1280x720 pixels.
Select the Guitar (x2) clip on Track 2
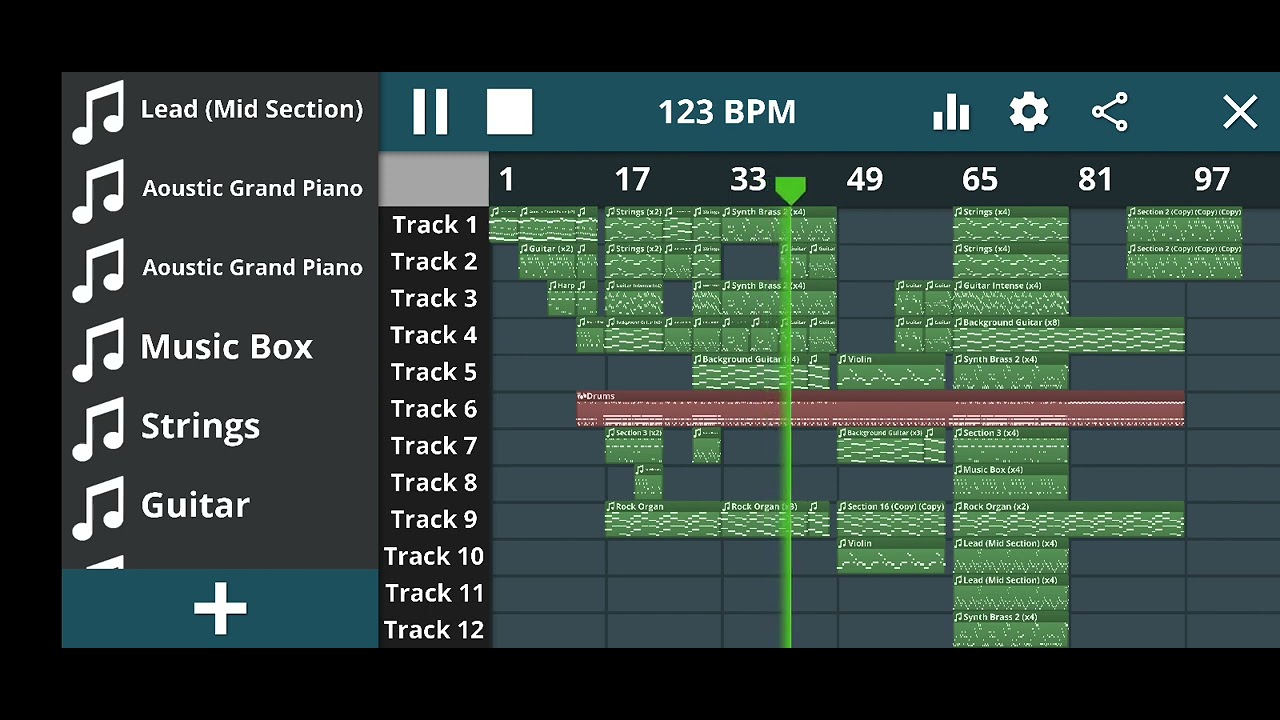547,262
